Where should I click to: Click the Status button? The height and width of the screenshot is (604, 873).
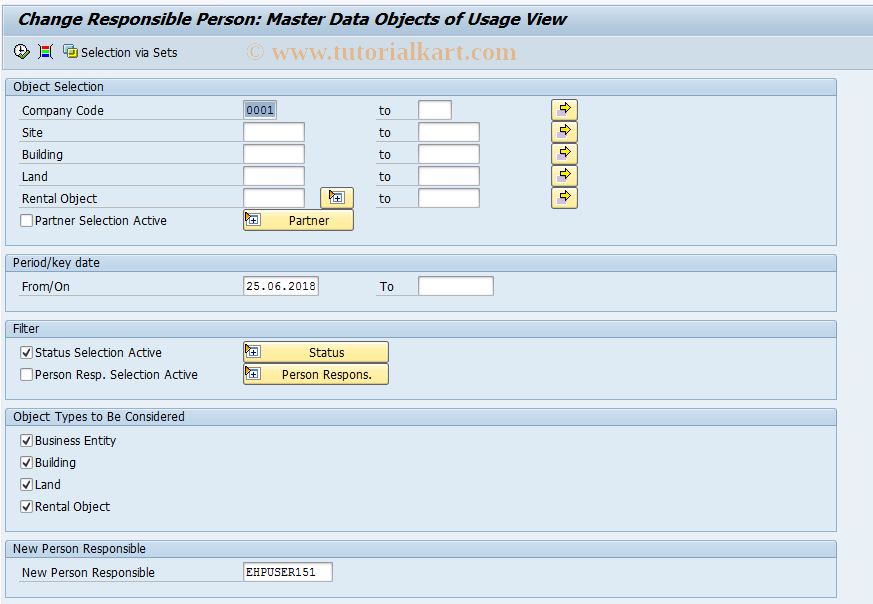point(316,352)
